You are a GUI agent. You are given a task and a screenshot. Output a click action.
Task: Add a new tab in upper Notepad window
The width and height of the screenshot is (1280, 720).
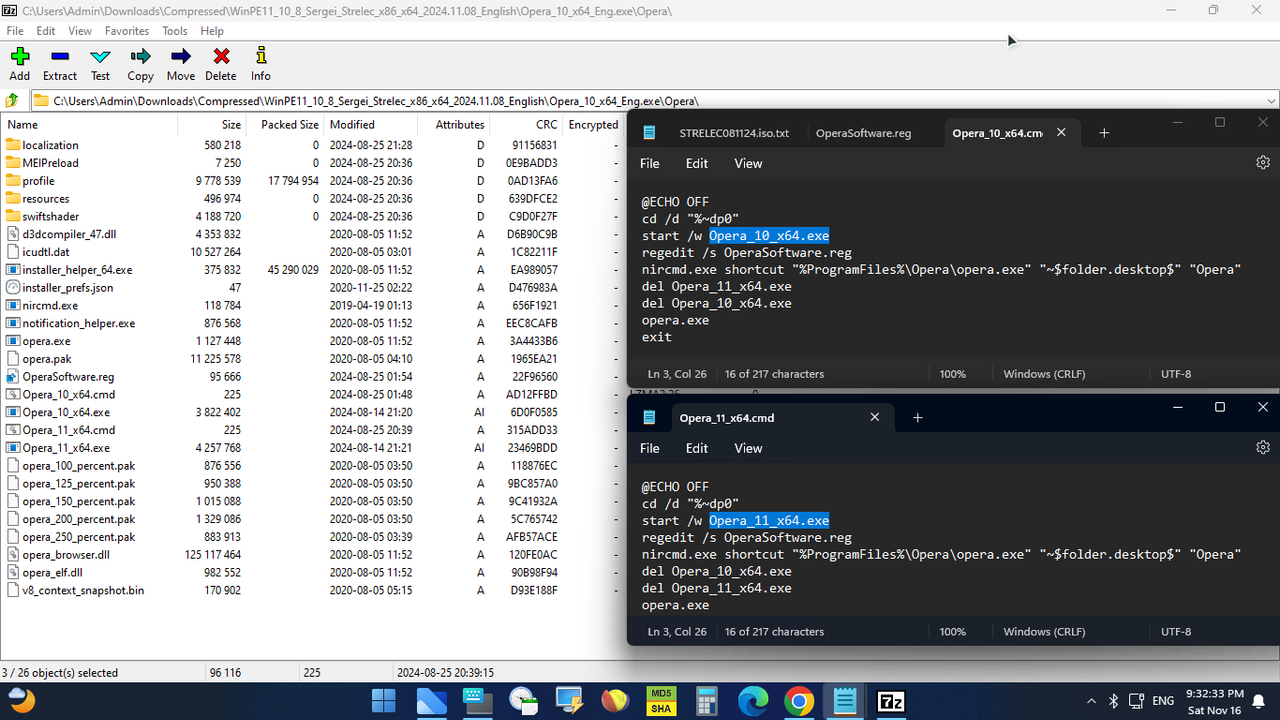(1104, 133)
